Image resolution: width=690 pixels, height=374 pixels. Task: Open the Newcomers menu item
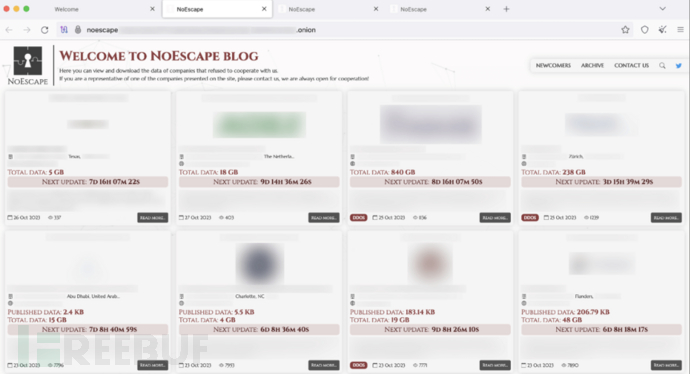tap(553, 66)
